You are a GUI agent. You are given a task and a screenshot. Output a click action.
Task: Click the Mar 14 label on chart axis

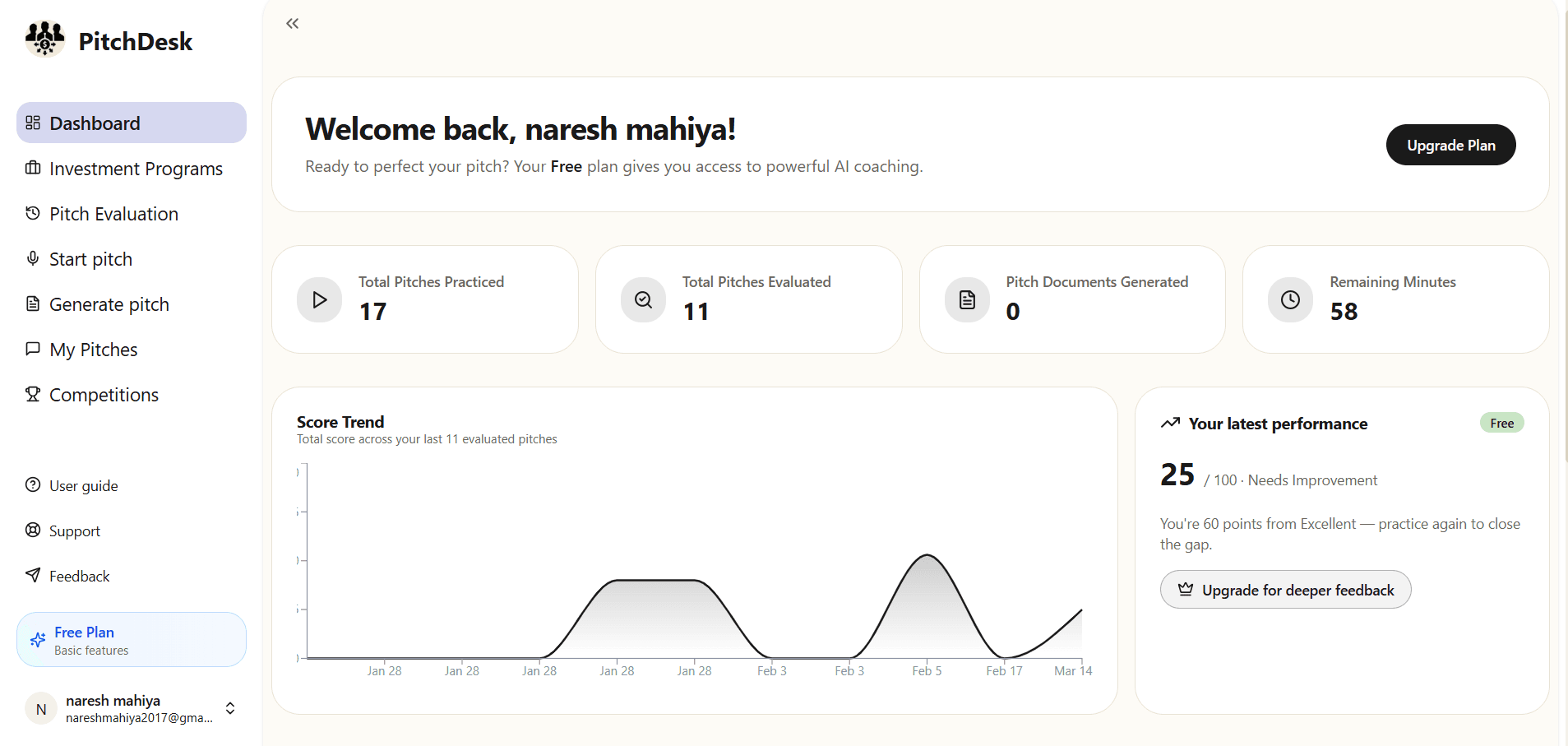1073,671
